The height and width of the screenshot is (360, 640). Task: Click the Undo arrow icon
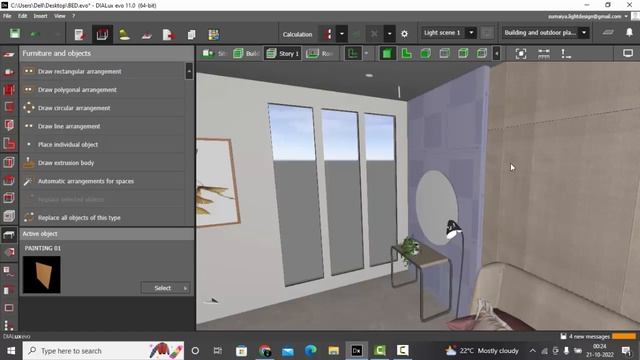(35, 34)
